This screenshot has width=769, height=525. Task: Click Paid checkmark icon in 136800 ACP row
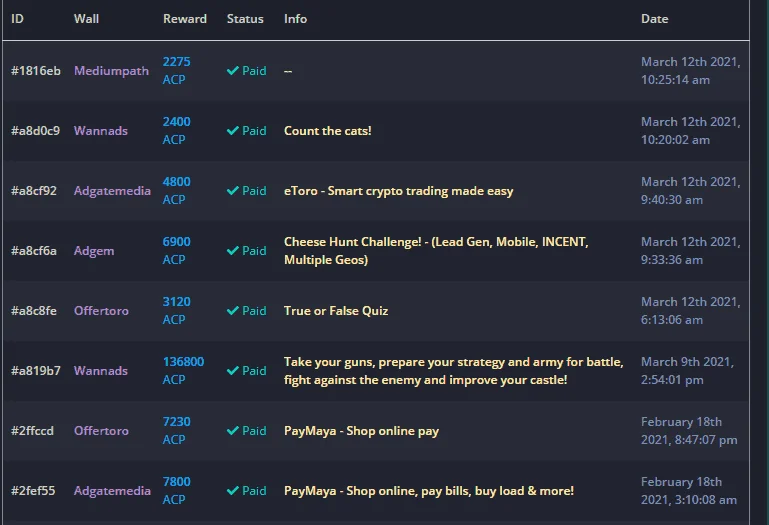[232, 370]
